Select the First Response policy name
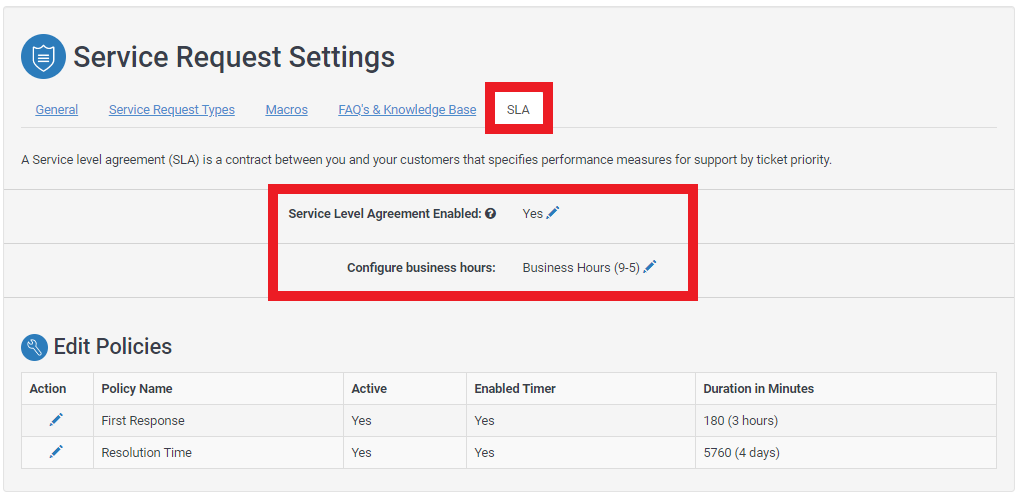This screenshot has width=1019, height=492. coord(143,421)
